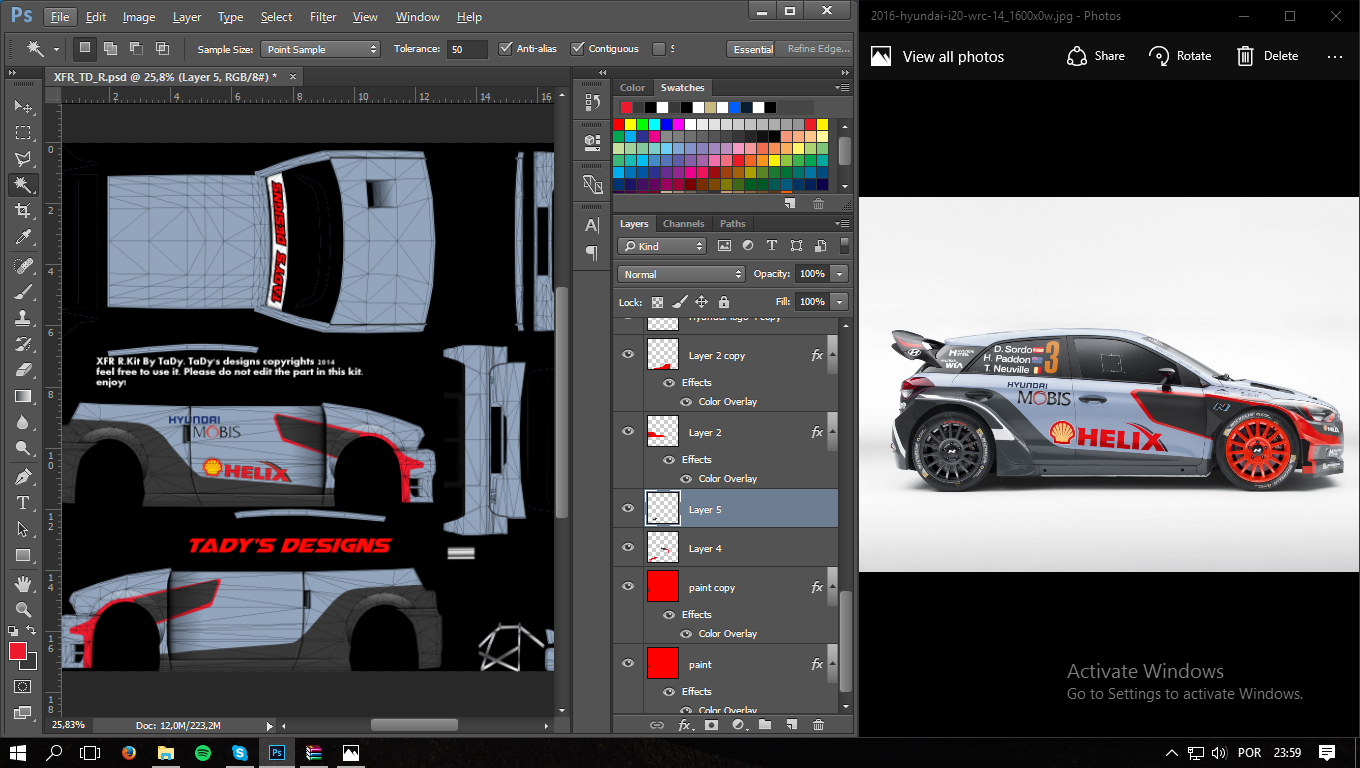1360x768 pixels.
Task: Open the Normal blend mode dropdown
Action: point(681,274)
